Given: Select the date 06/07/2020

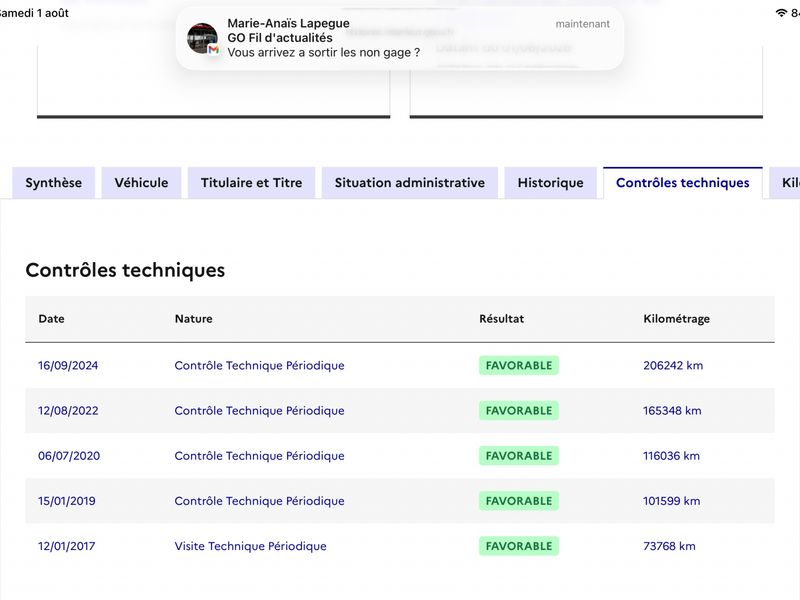Looking at the screenshot, I should pyautogui.click(x=69, y=456).
